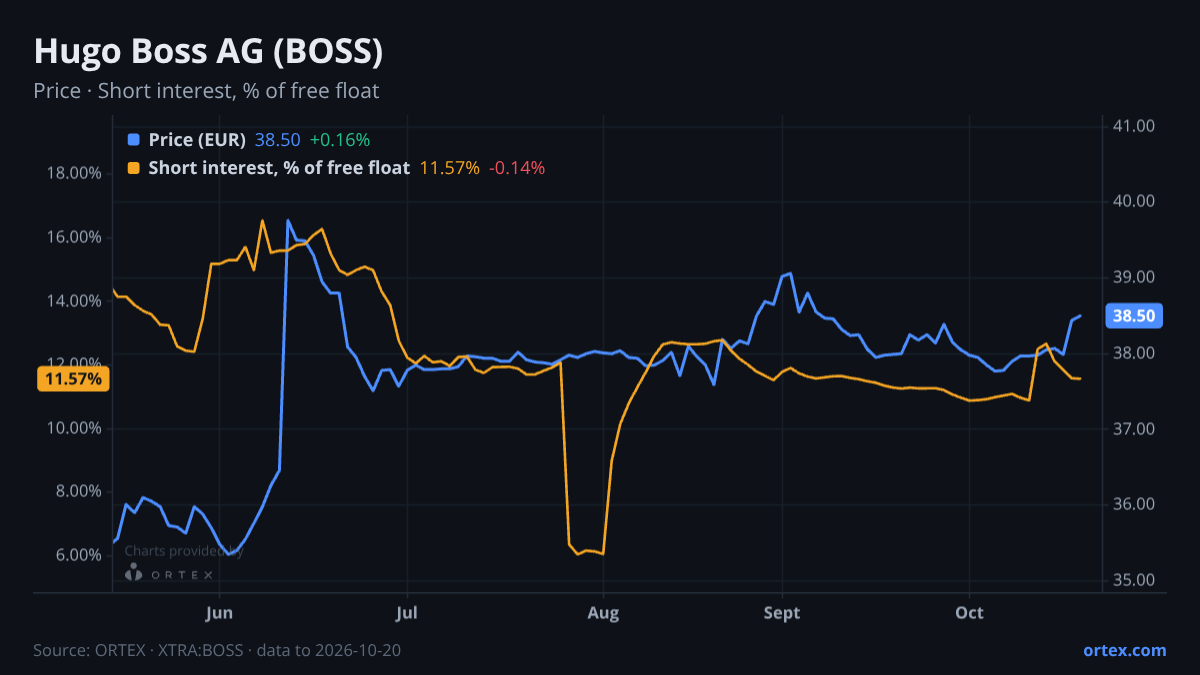Click the Hugo Boss AG (BOSS) title
1200x675 pixels.
(x=208, y=51)
